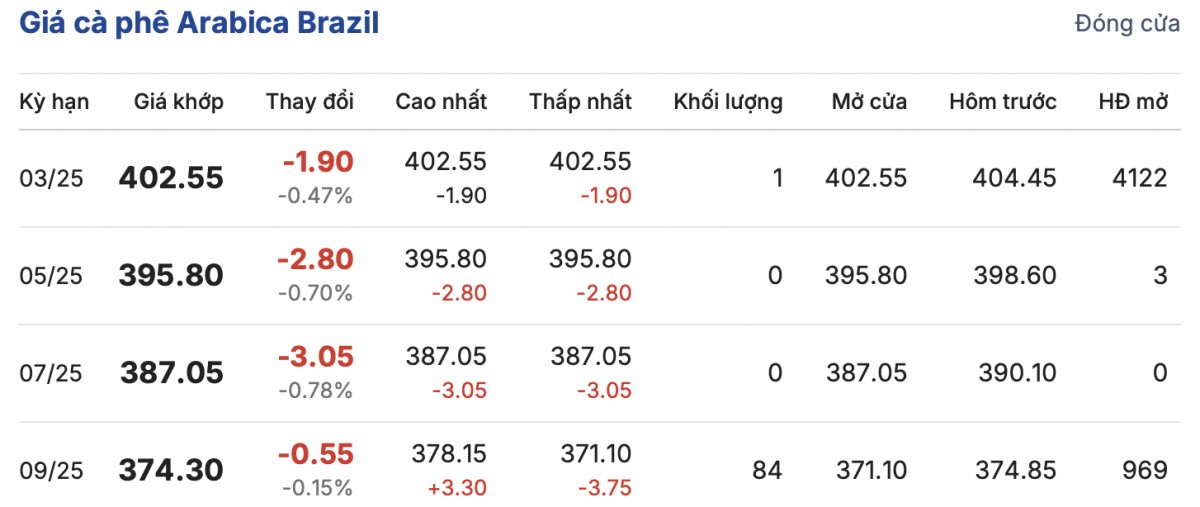
Task: Select the 'Giá khớp' column header
Action: click(x=180, y=101)
